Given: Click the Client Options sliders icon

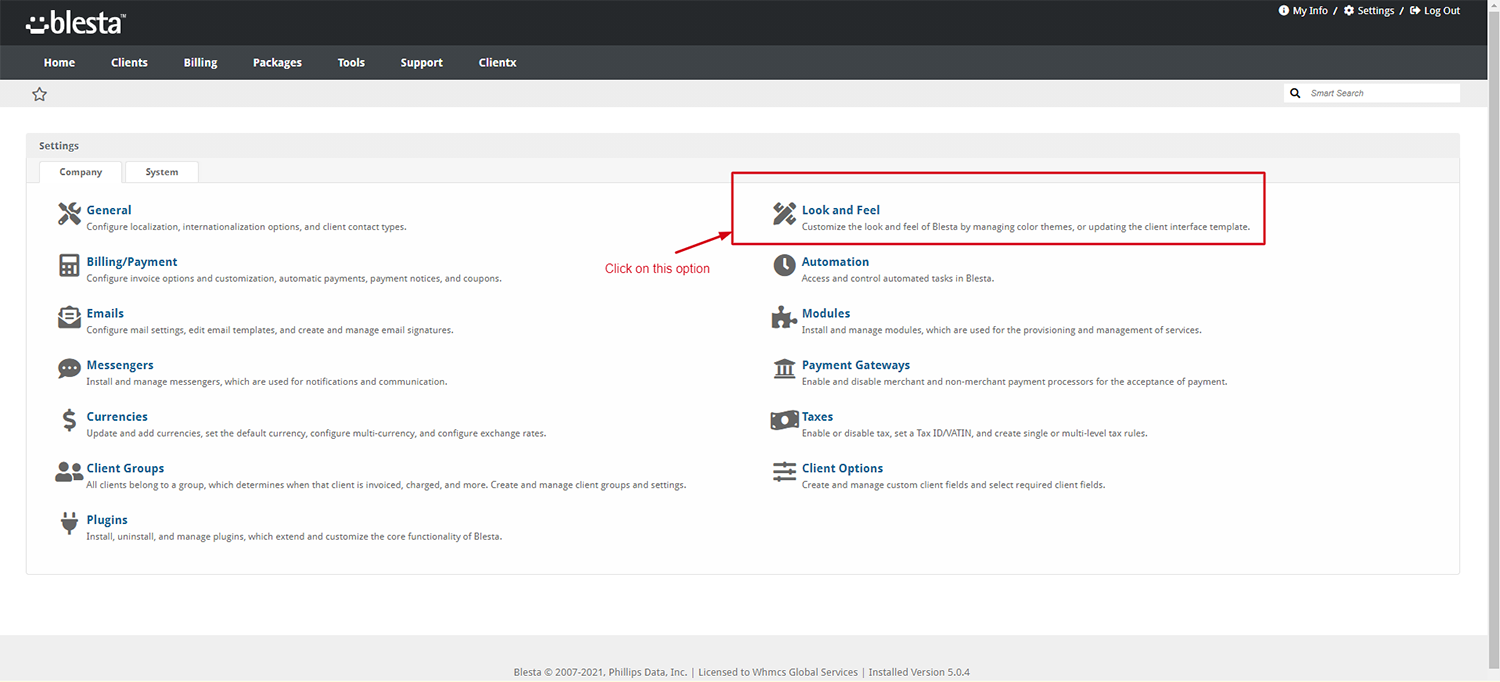Looking at the screenshot, I should click(785, 472).
